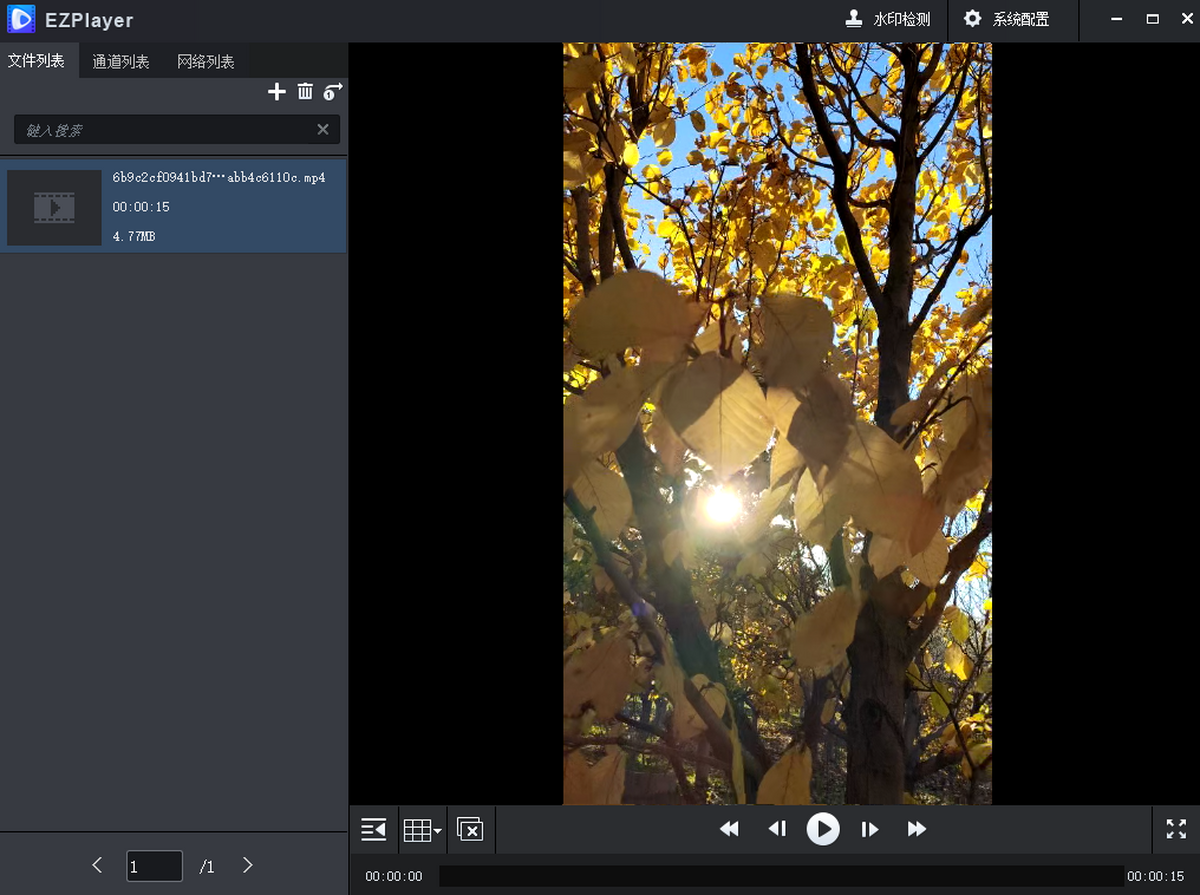1200x895 pixels.
Task: Click the file search input field
Action: (165, 130)
